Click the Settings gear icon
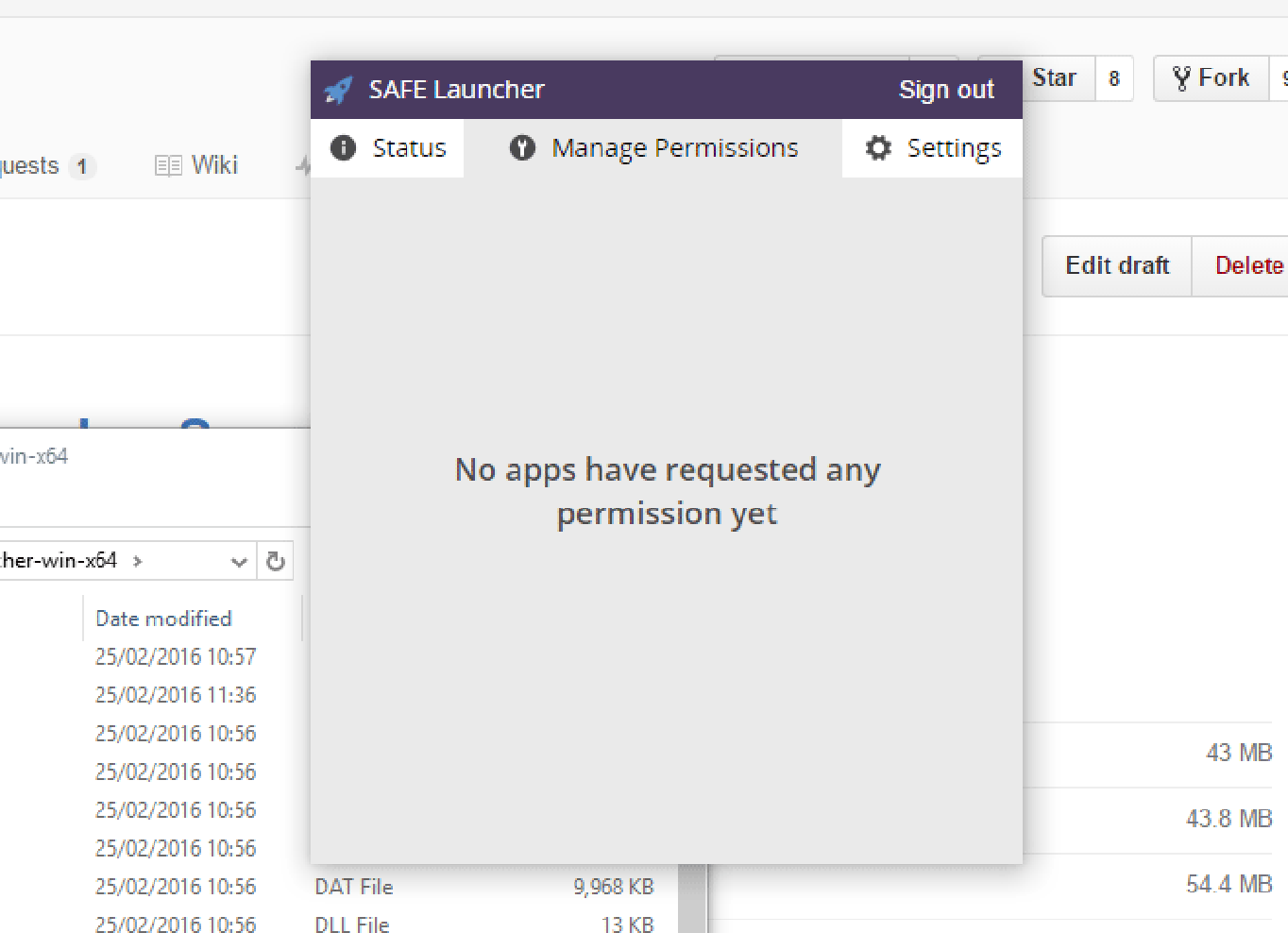Image resolution: width=1288 pixels, height=933 pixels. coord(878,147)
